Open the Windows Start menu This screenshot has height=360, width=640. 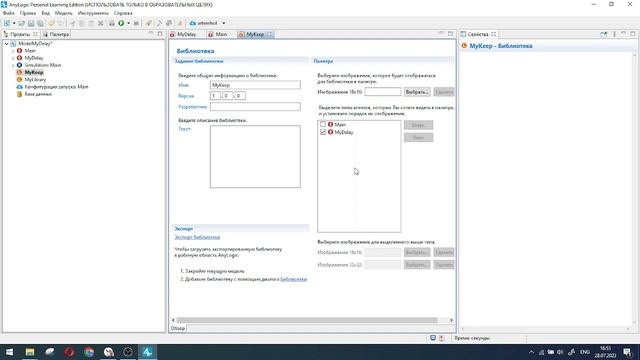[x=9, y=352]
